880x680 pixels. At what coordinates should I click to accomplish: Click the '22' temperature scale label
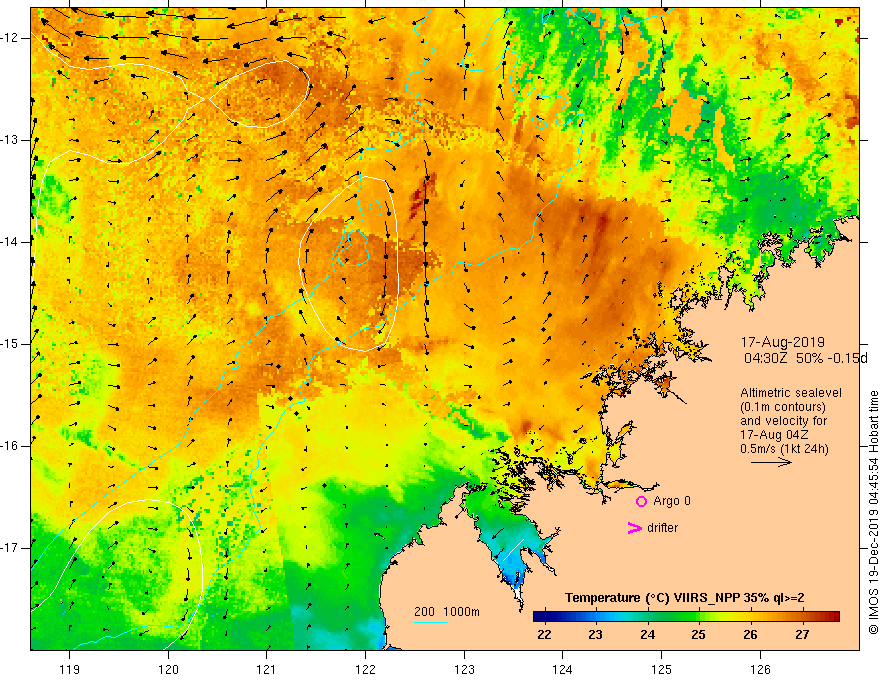point(544,635)
